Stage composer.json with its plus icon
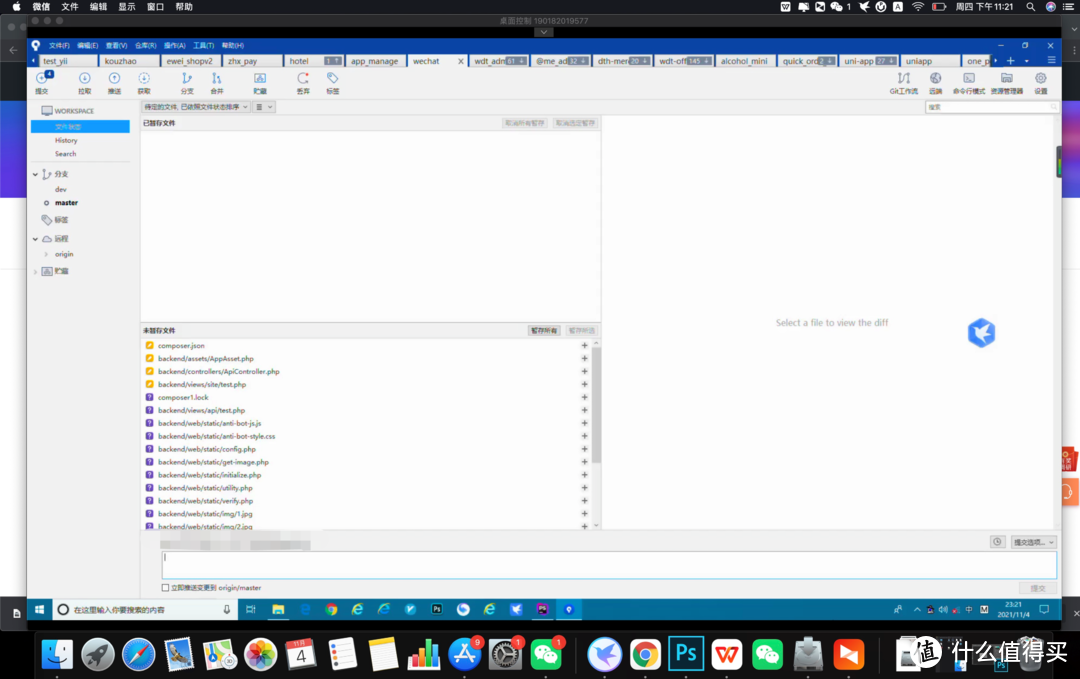This screenshot has height=679, width=1080. coord(584,346)
